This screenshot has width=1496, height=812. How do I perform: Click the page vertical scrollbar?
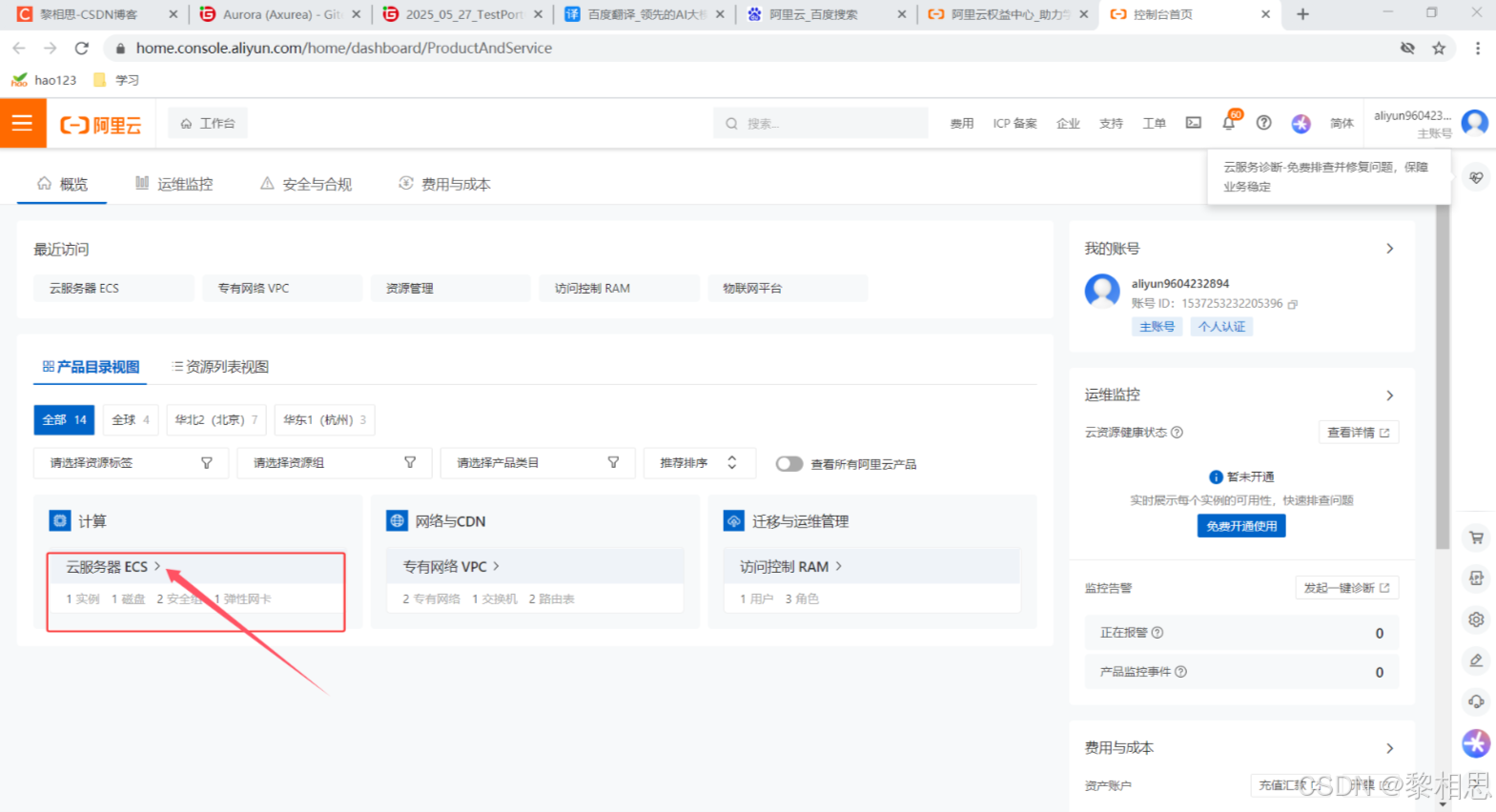pyautogui.click(x=1443, y=376)
